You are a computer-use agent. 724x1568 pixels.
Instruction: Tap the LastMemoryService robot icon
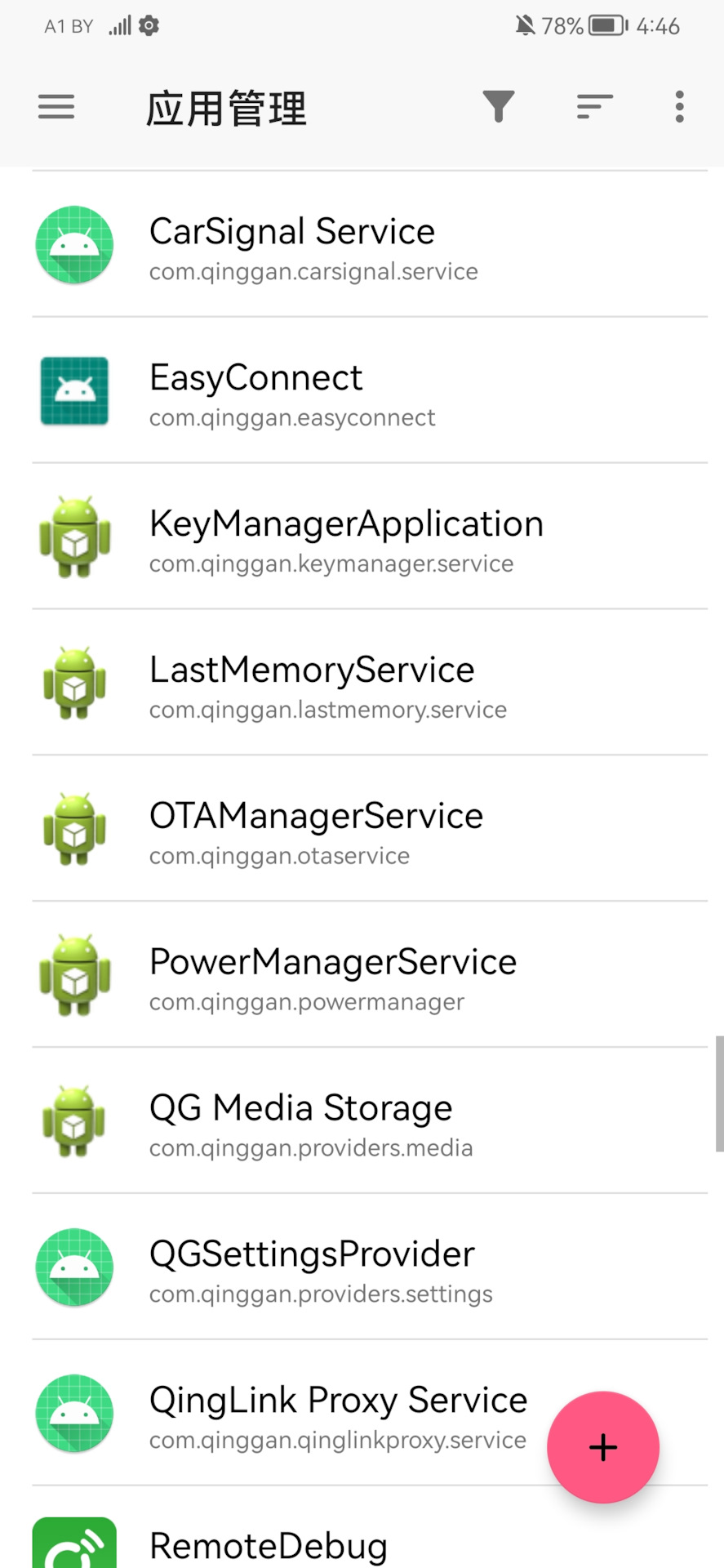[x=74, y=683]
